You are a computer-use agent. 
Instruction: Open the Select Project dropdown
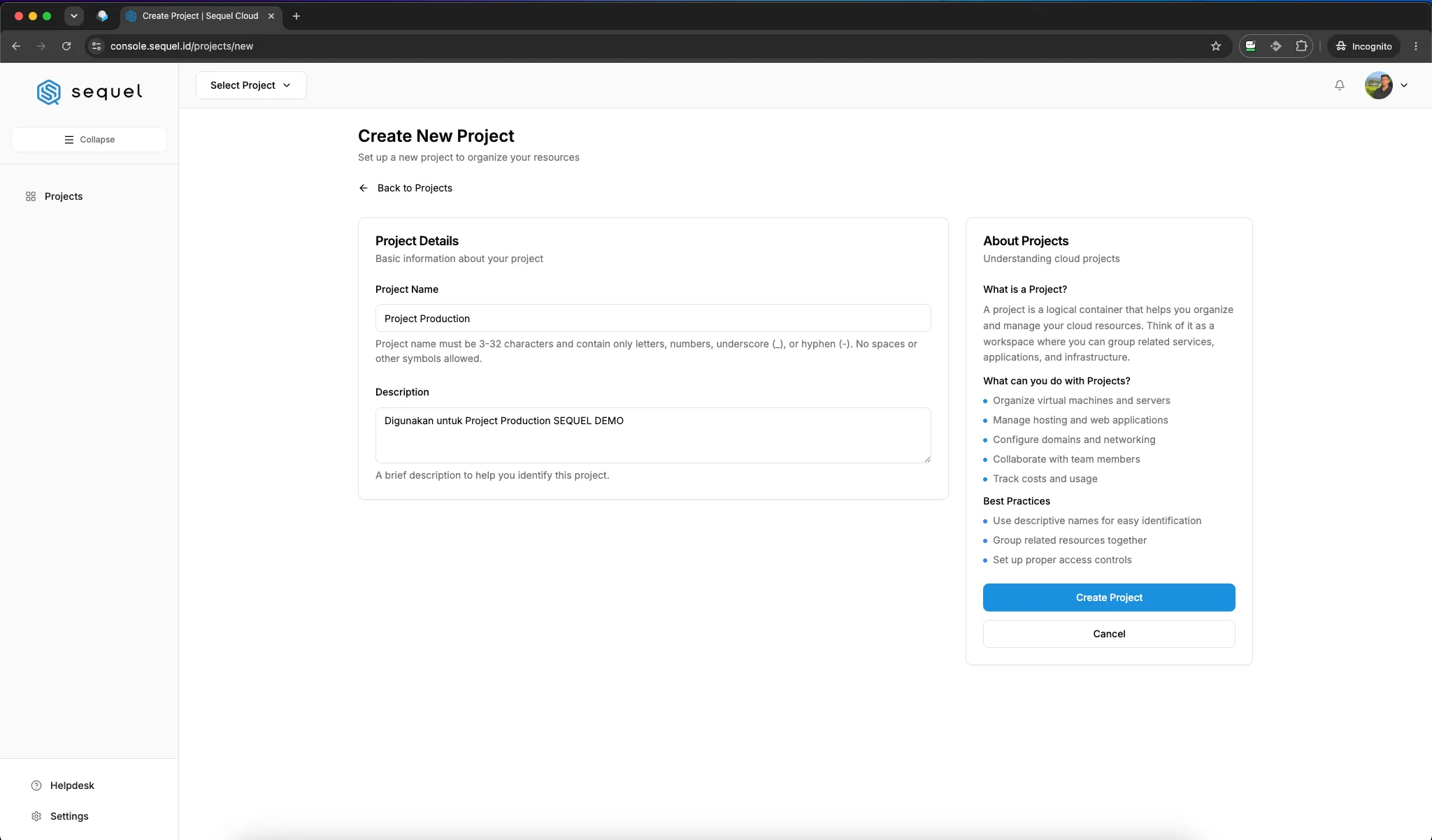[251, 85]
